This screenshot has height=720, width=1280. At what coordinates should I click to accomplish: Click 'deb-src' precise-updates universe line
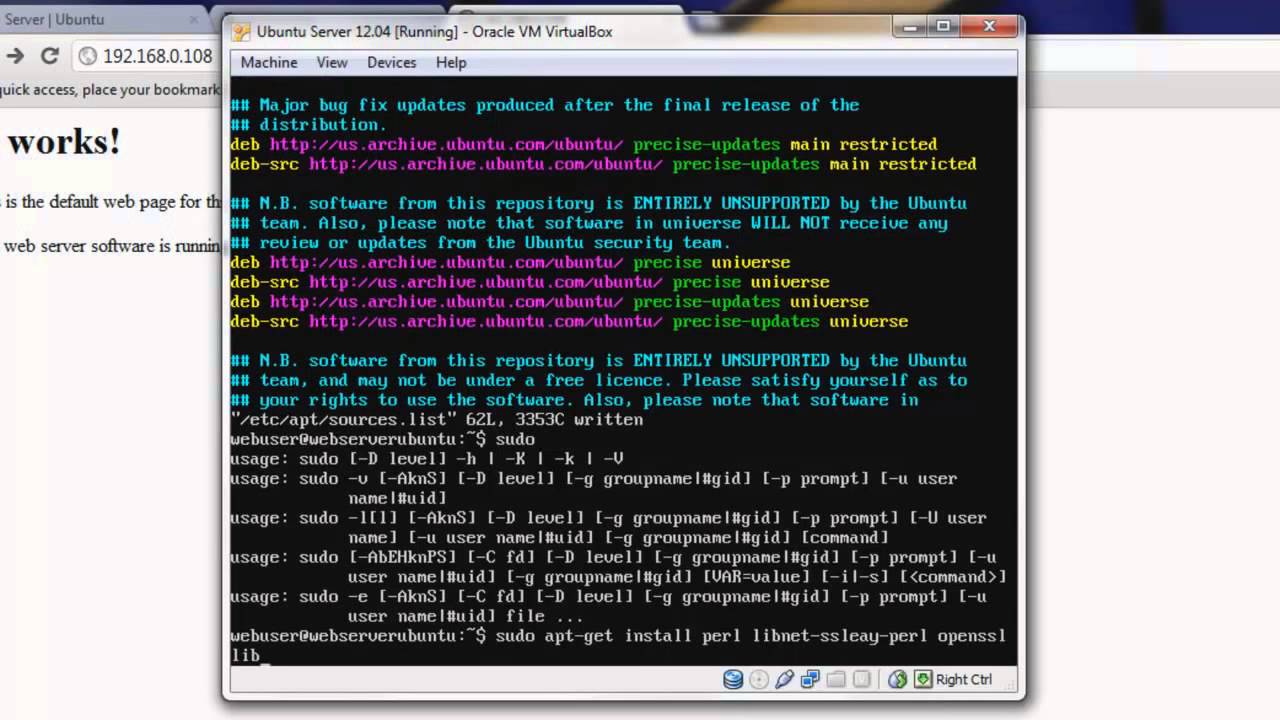point(569,322)
